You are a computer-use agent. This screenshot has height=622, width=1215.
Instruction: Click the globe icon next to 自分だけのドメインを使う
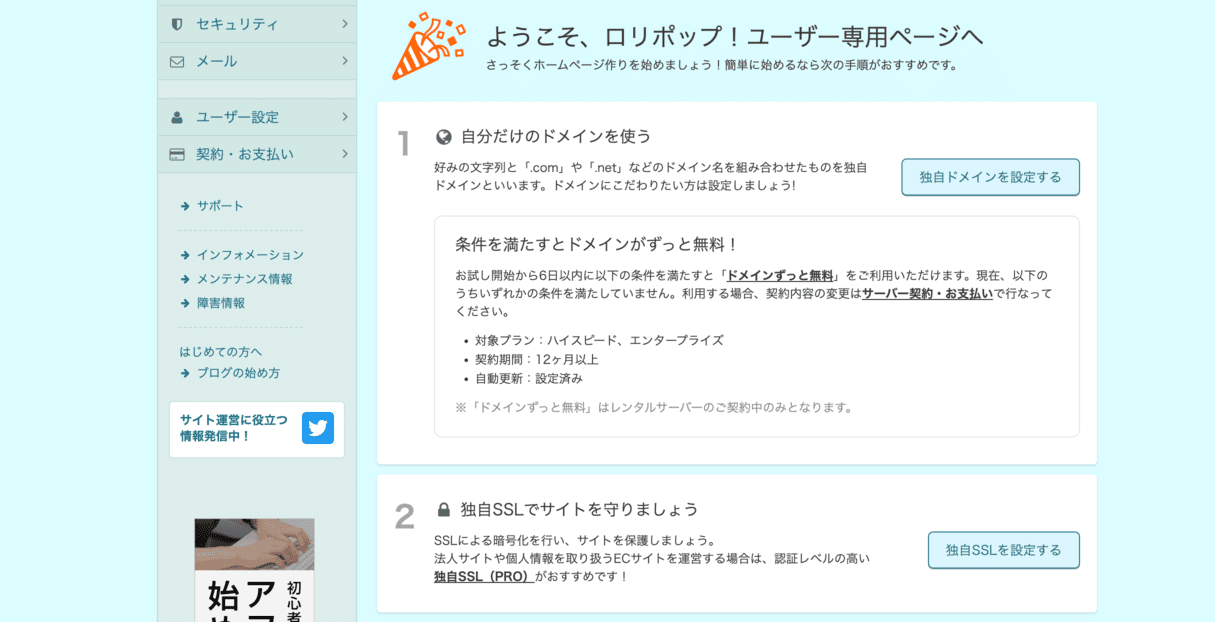(444, 137)
